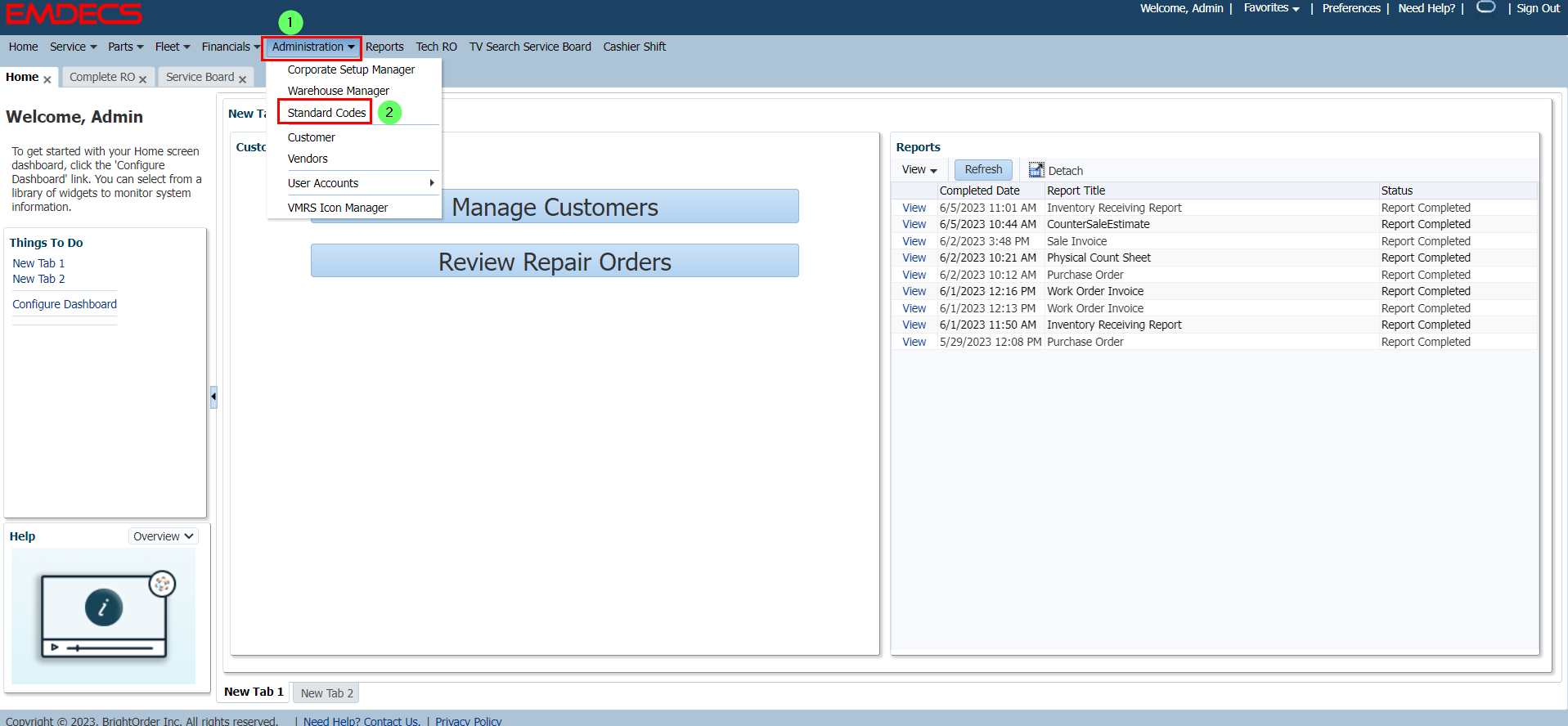The height and width of the screenshot is (726, 1568).
Task: Select Vendors menu item
Action: point(308,159)
